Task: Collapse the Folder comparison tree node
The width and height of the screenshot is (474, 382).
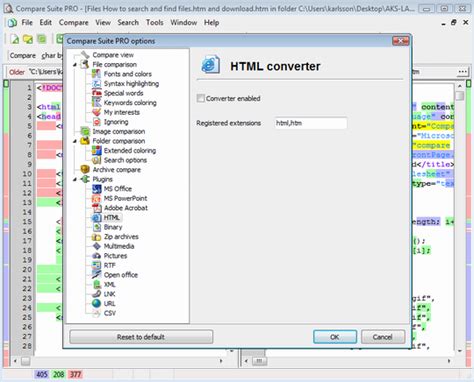Action: pos(75,141)
